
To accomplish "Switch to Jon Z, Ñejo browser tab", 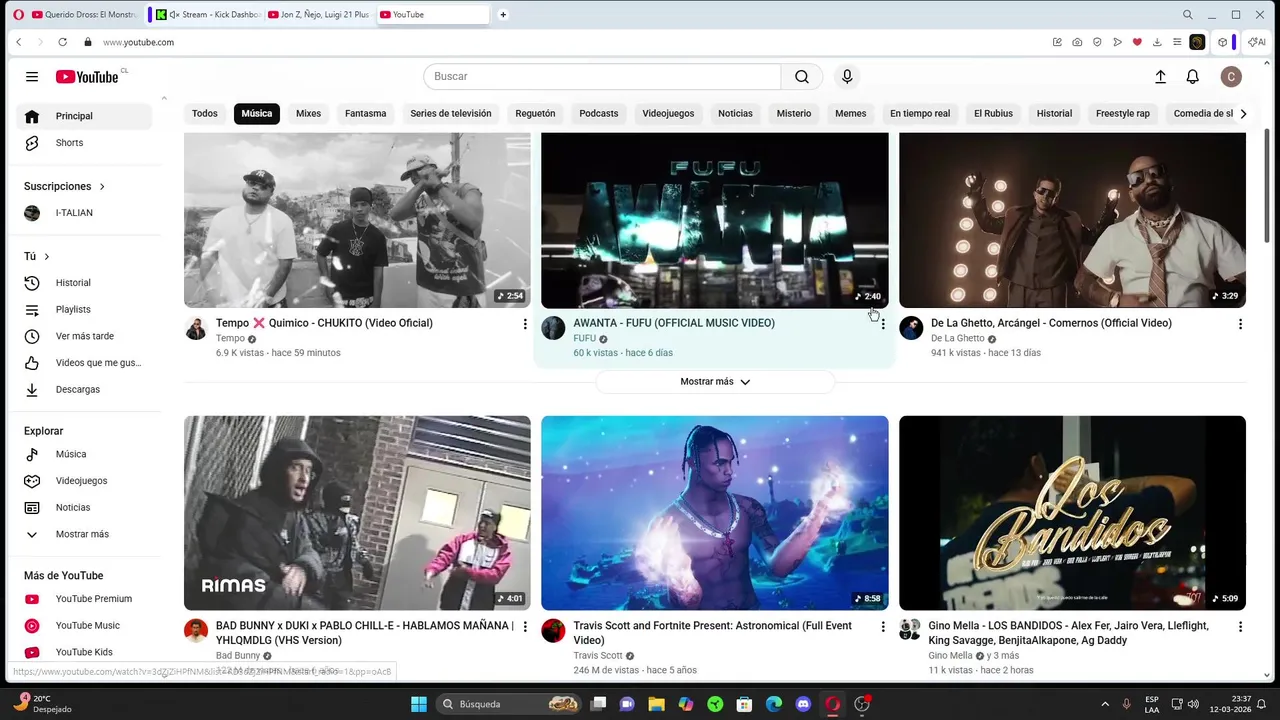I will click(x=318, y=15).
